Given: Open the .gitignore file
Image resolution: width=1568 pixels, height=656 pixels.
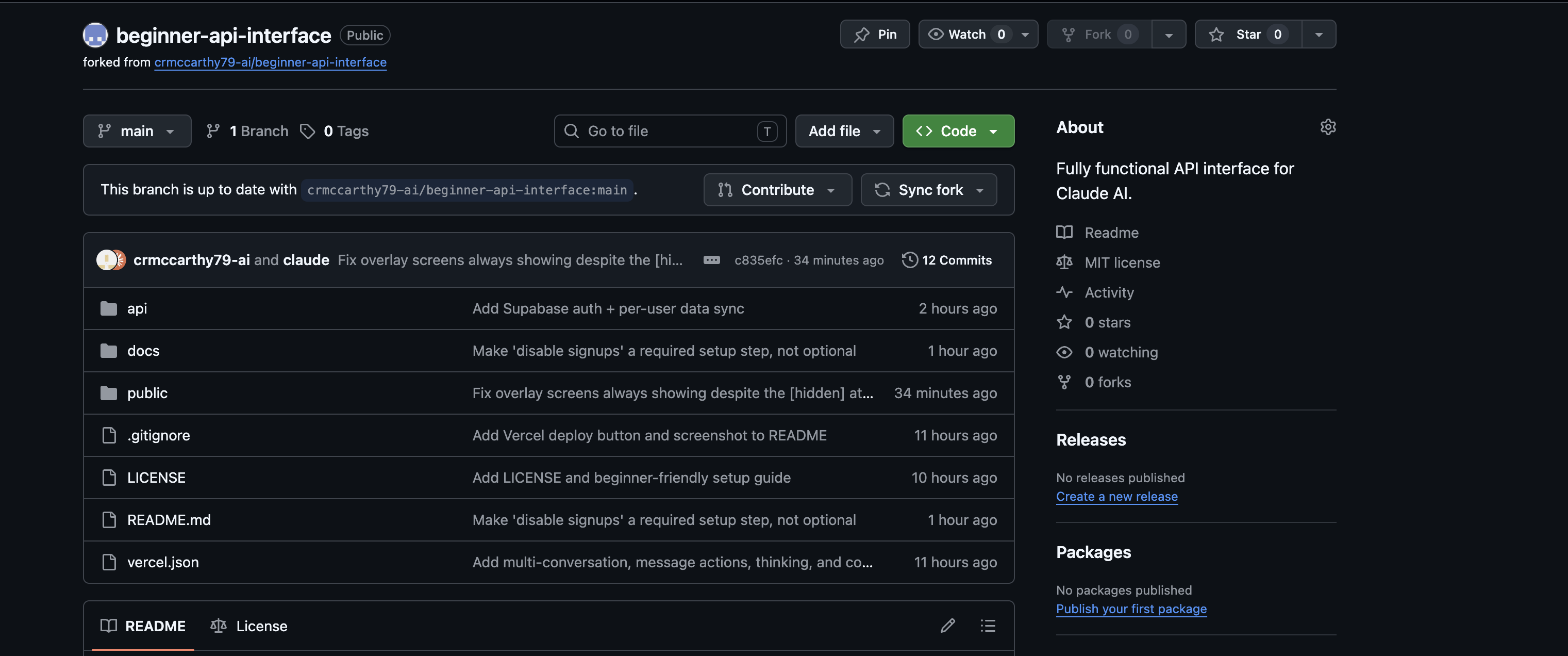Looking at the screenshot, I should (158, 435).
